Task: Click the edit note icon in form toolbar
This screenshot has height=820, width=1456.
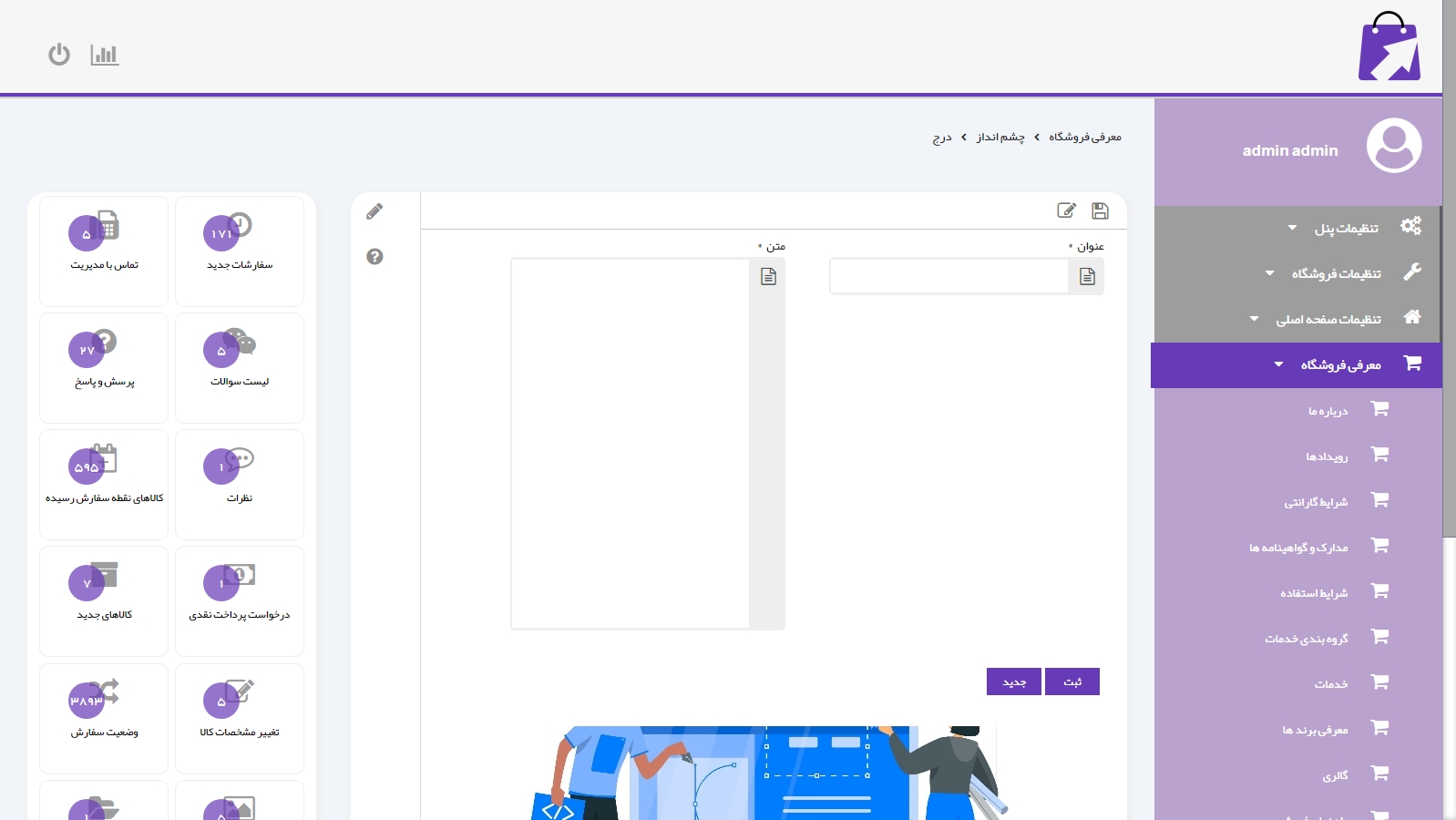Action: pyautogui.click(x=1066, y=211)
